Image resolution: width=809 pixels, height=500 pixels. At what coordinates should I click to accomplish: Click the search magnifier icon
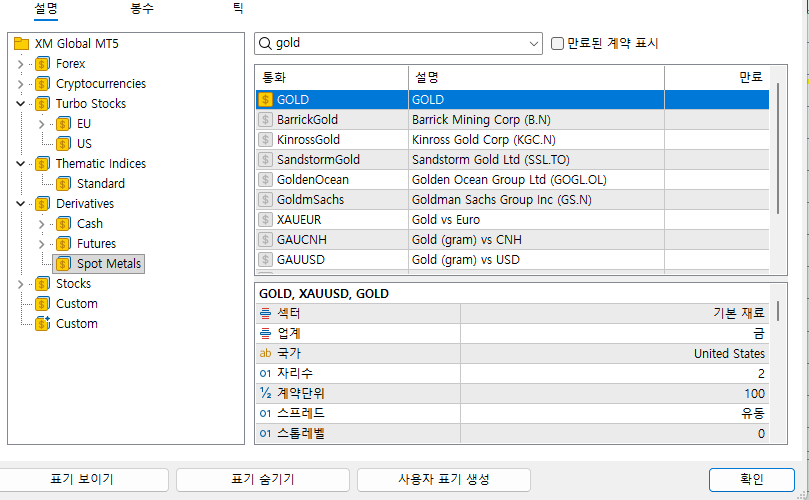coord(266,44)
